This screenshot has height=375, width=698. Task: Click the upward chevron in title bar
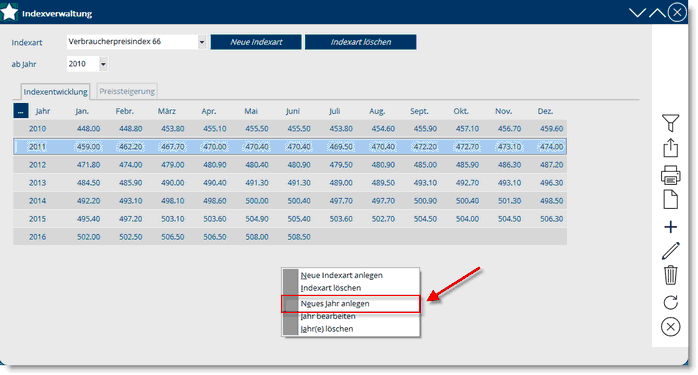[x=657, y=13]
